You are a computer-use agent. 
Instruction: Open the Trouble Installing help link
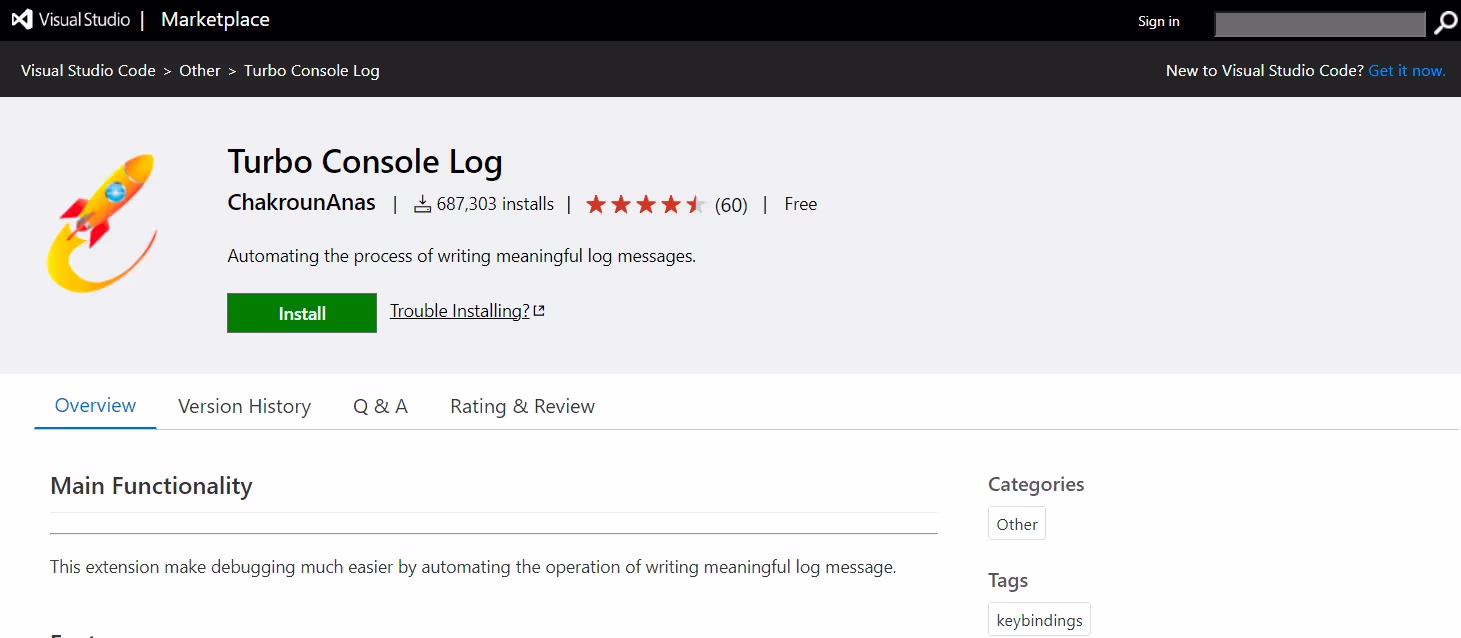460,311
